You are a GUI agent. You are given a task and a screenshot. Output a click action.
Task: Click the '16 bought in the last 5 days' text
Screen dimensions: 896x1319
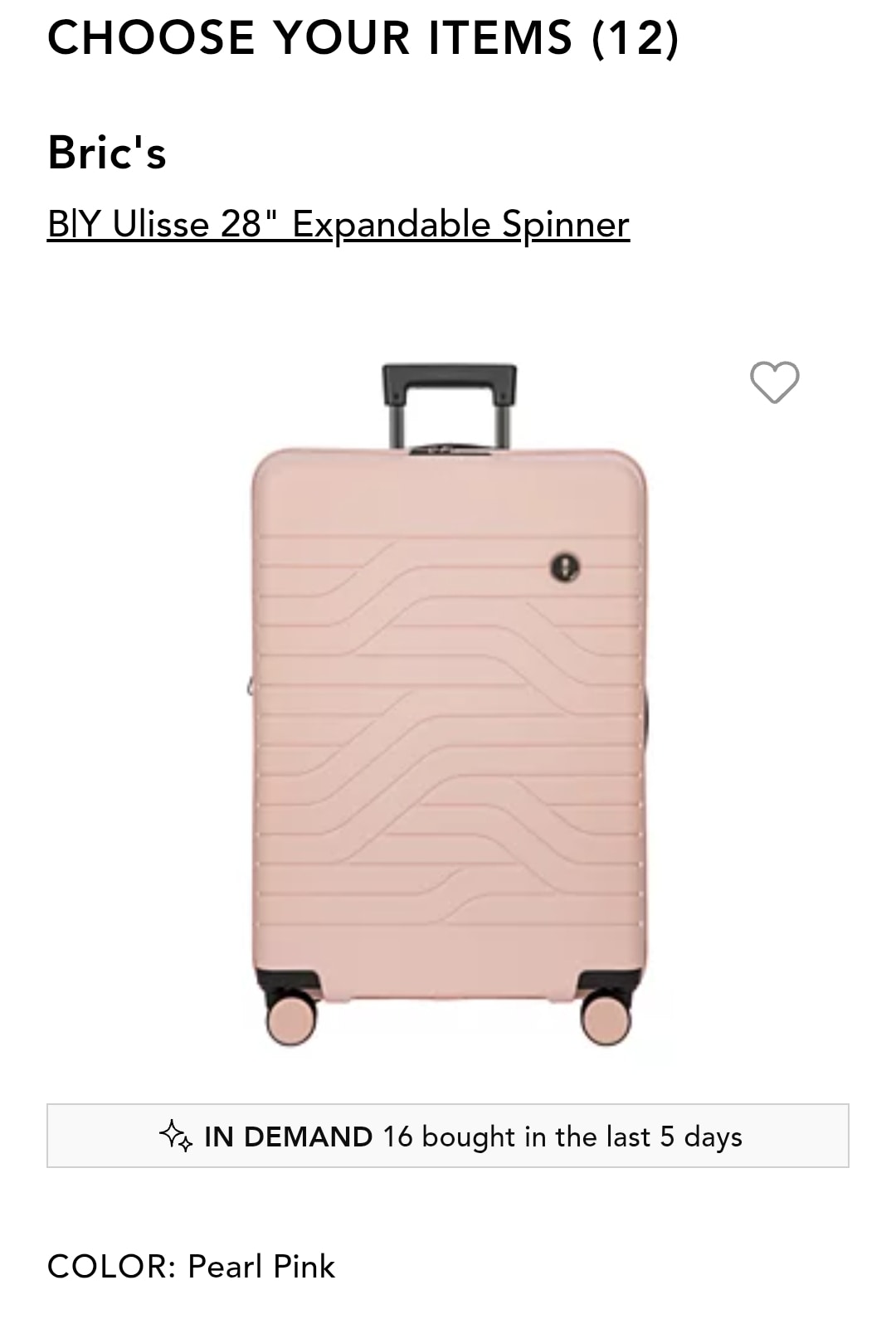pyautogui.click(x=562, y=1136)
